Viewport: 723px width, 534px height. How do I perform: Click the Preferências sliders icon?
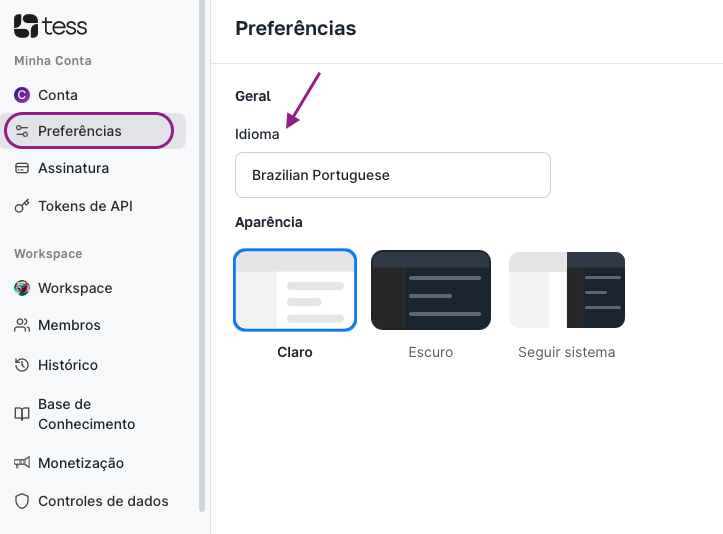pyautogui.click(x=22, y=131)
